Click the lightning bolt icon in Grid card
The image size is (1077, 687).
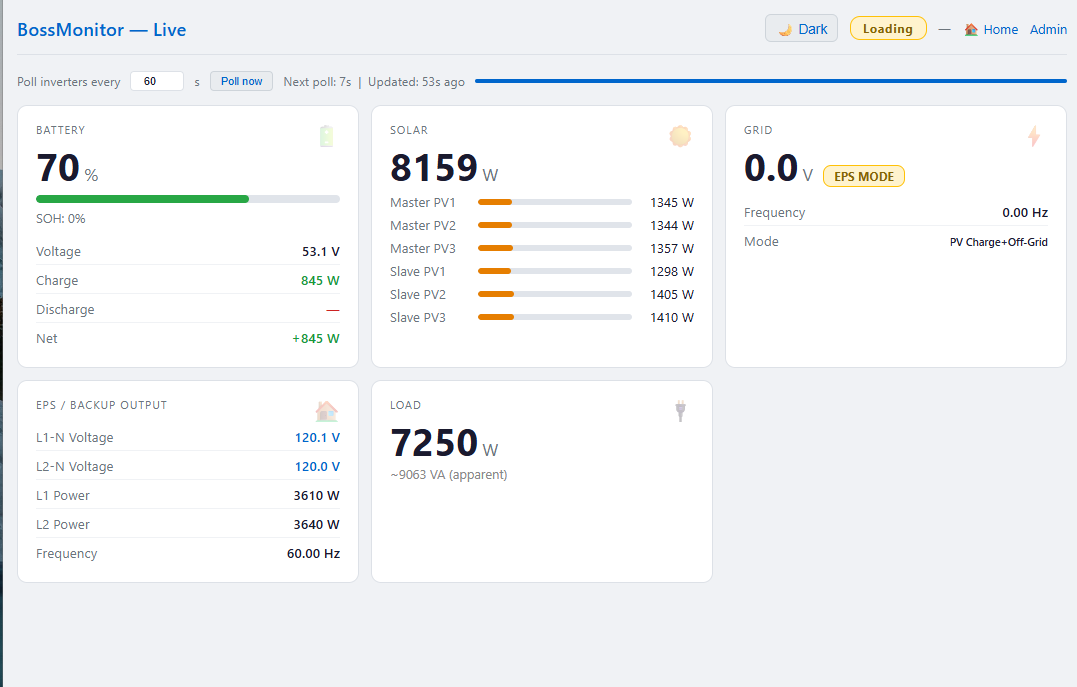coord(1034,136)
